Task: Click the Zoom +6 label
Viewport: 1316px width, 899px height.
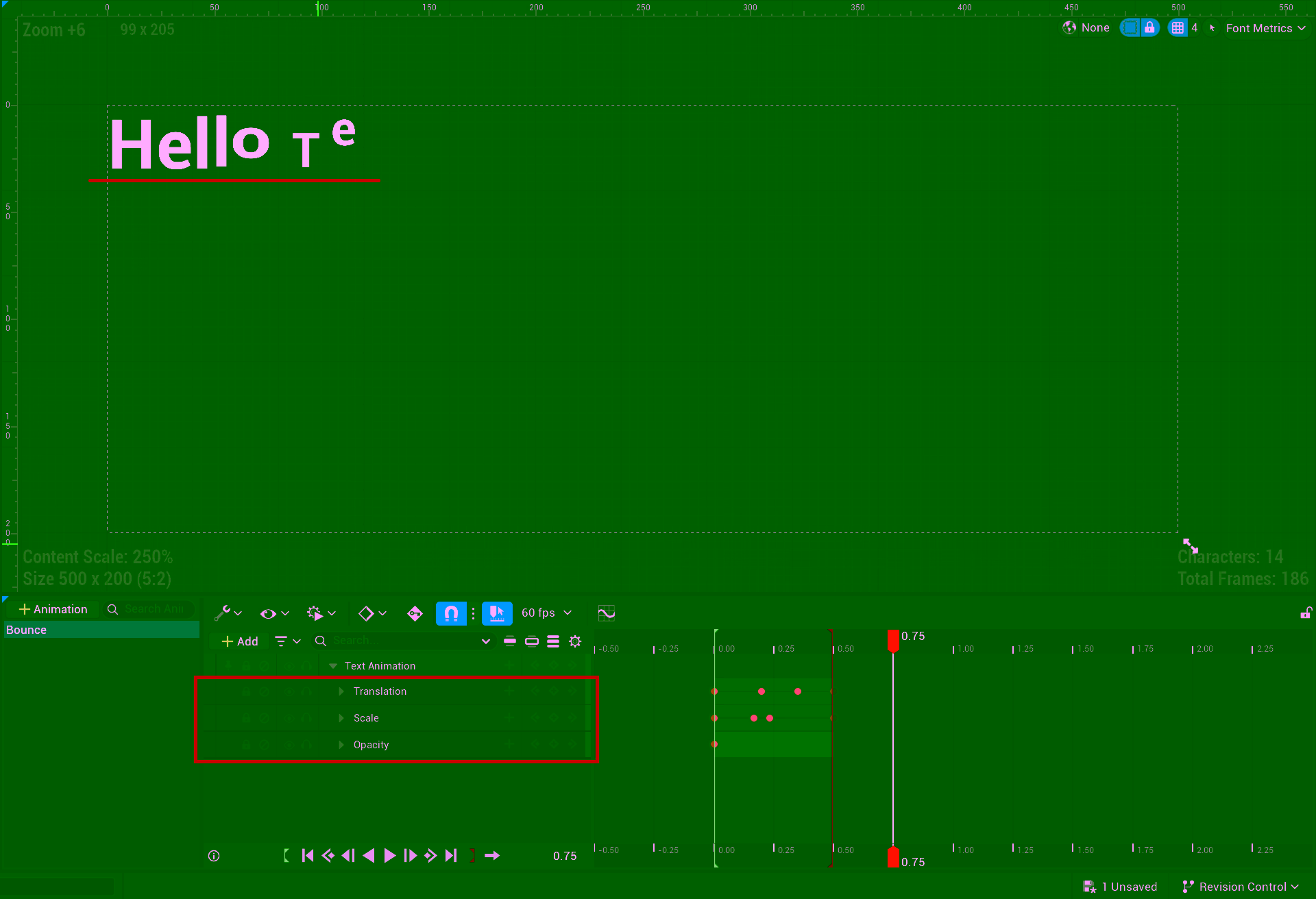Action: [x=54, y=30]
